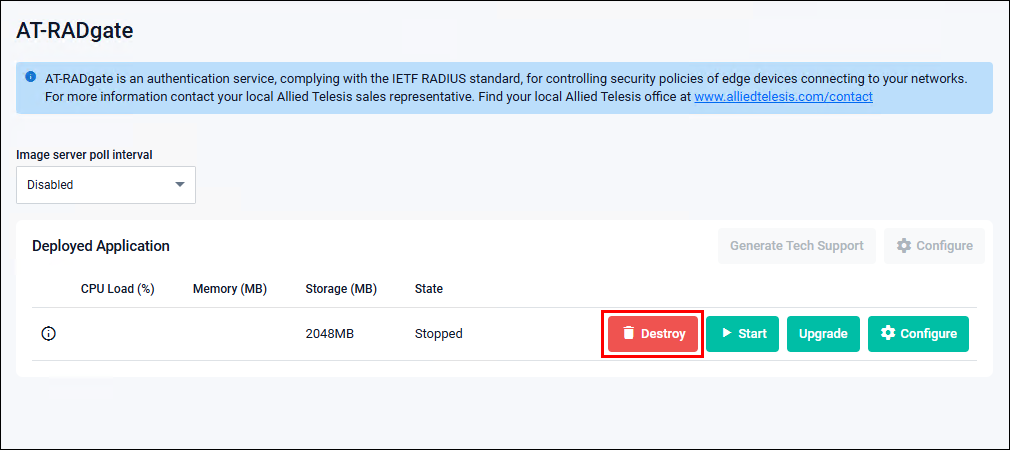
Task: Select the CPU Load (%) column header
Action: 117,289
